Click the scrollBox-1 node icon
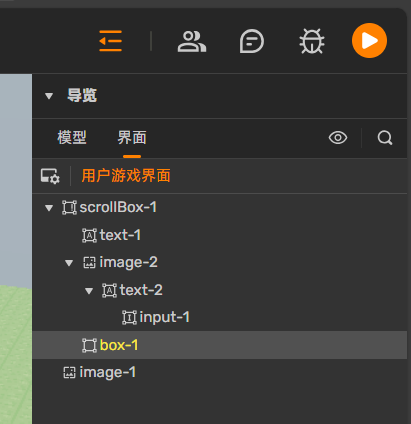The height and width of the screenshot is (424, 411). click(x=69, y=207)
